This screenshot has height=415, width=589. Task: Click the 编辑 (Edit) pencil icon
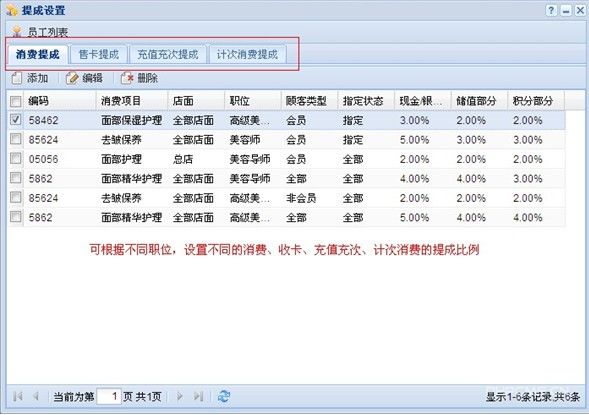point(72,78)
